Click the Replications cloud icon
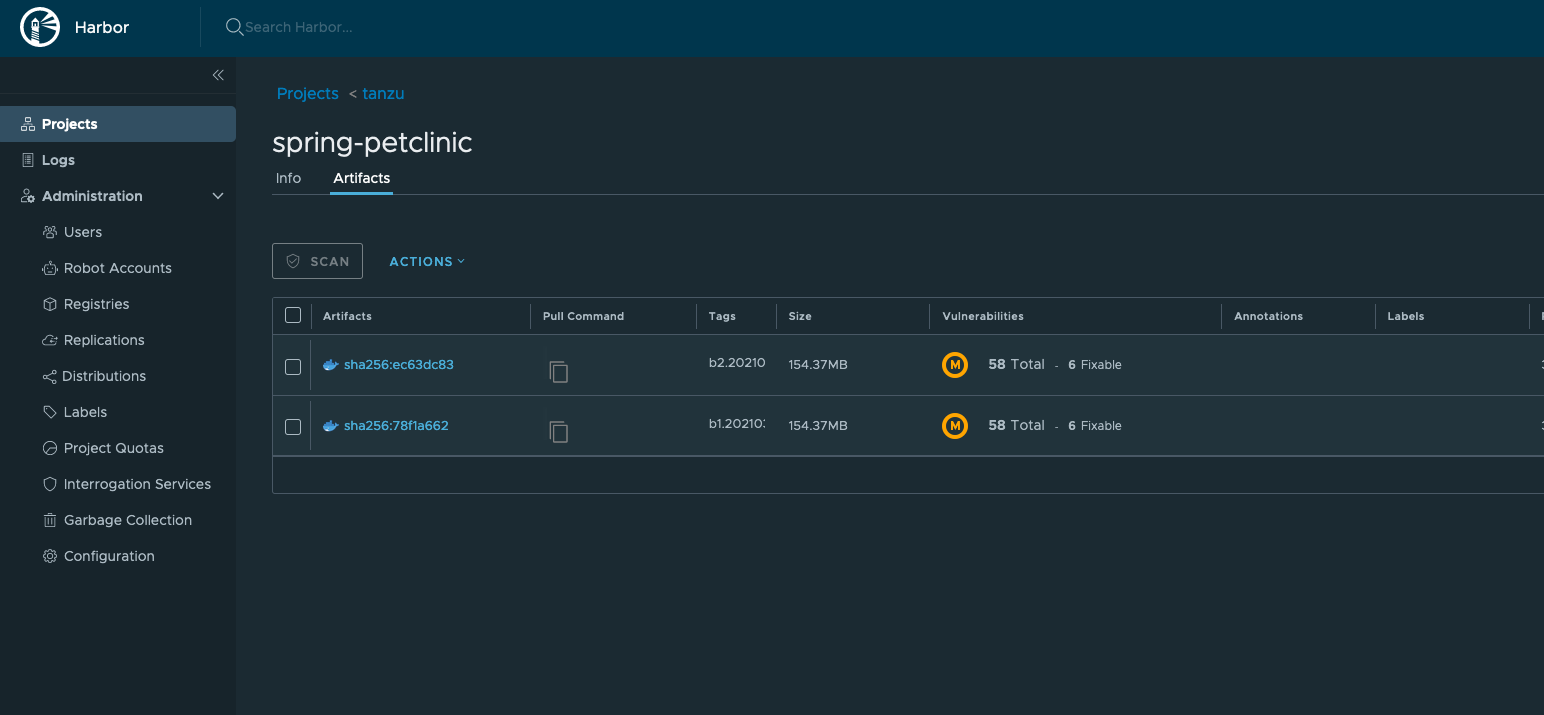1544x715 pixels. point(50,340)
